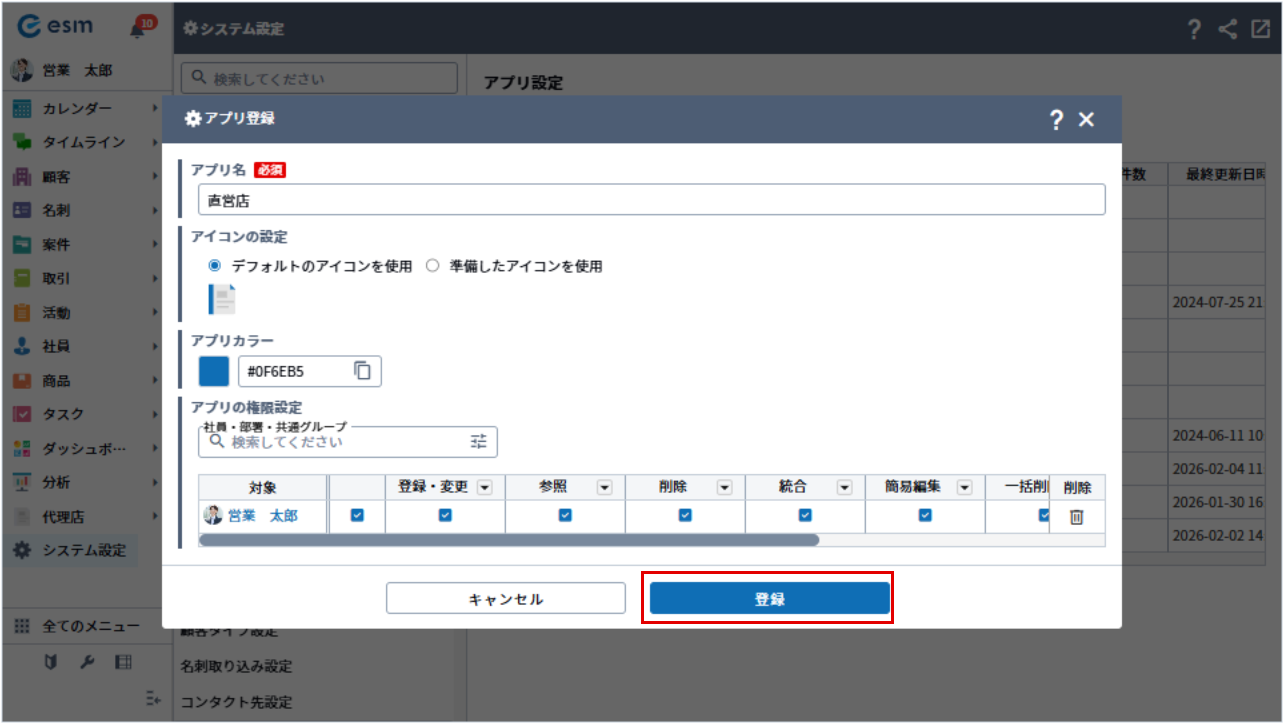
Task: Open the 削除 column dropdown arrow
Action: click(724, 487)
